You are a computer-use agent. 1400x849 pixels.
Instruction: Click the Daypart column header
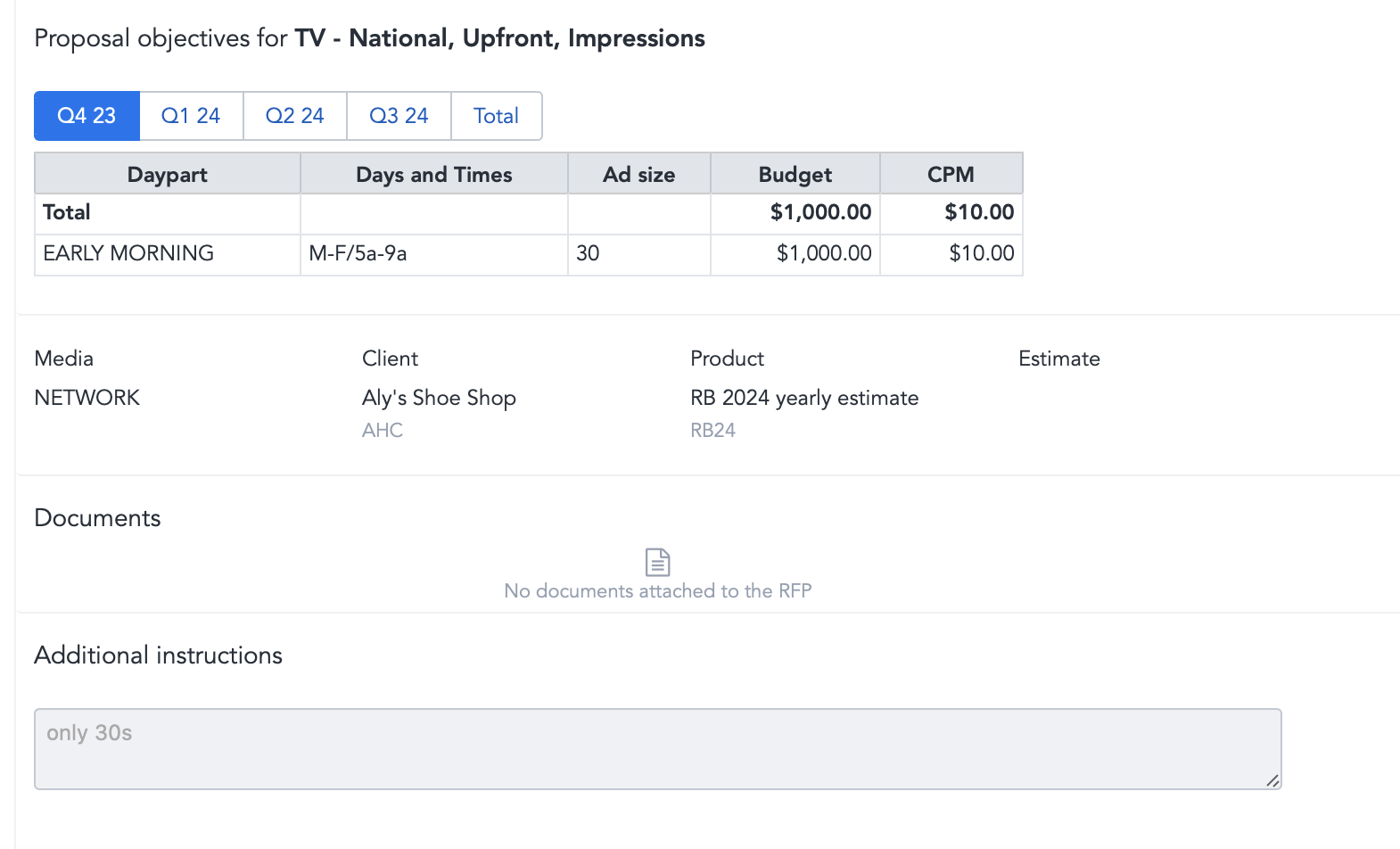[168, 174]
